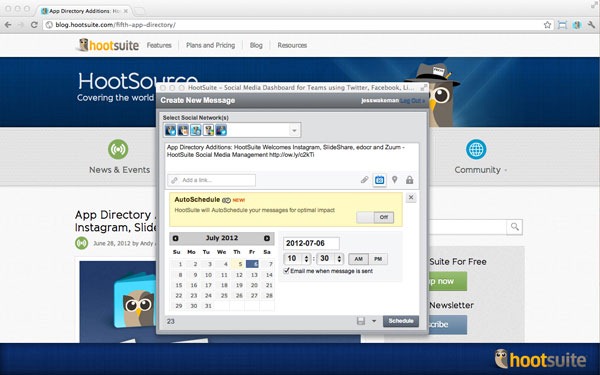Click the News & Events green icon

point(118,149)
